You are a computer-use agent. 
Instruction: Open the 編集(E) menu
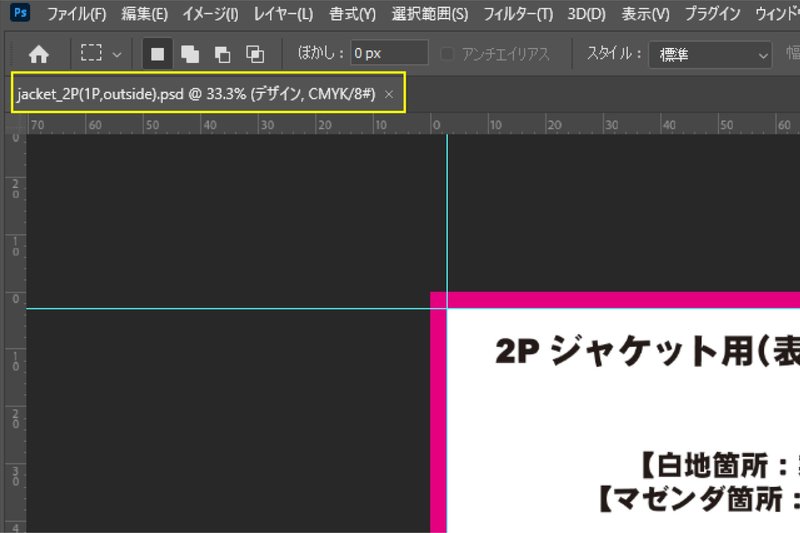point(144,14)
